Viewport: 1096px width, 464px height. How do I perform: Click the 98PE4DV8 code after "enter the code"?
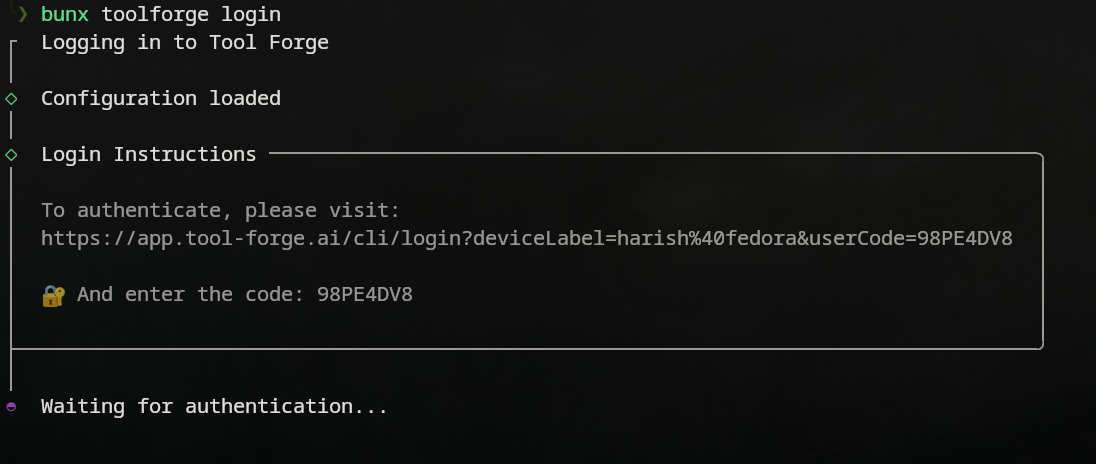tap(364, 294)
